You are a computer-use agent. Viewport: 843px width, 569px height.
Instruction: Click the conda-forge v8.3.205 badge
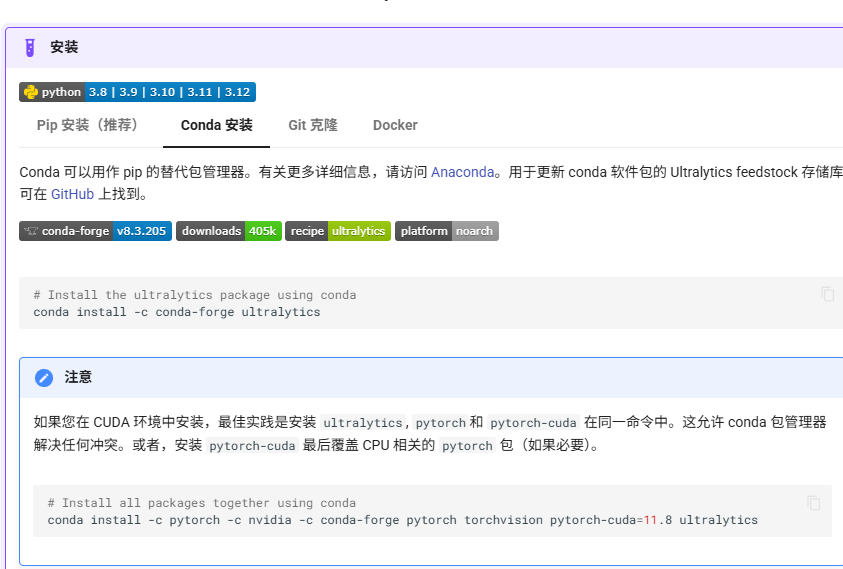[96, 231]
